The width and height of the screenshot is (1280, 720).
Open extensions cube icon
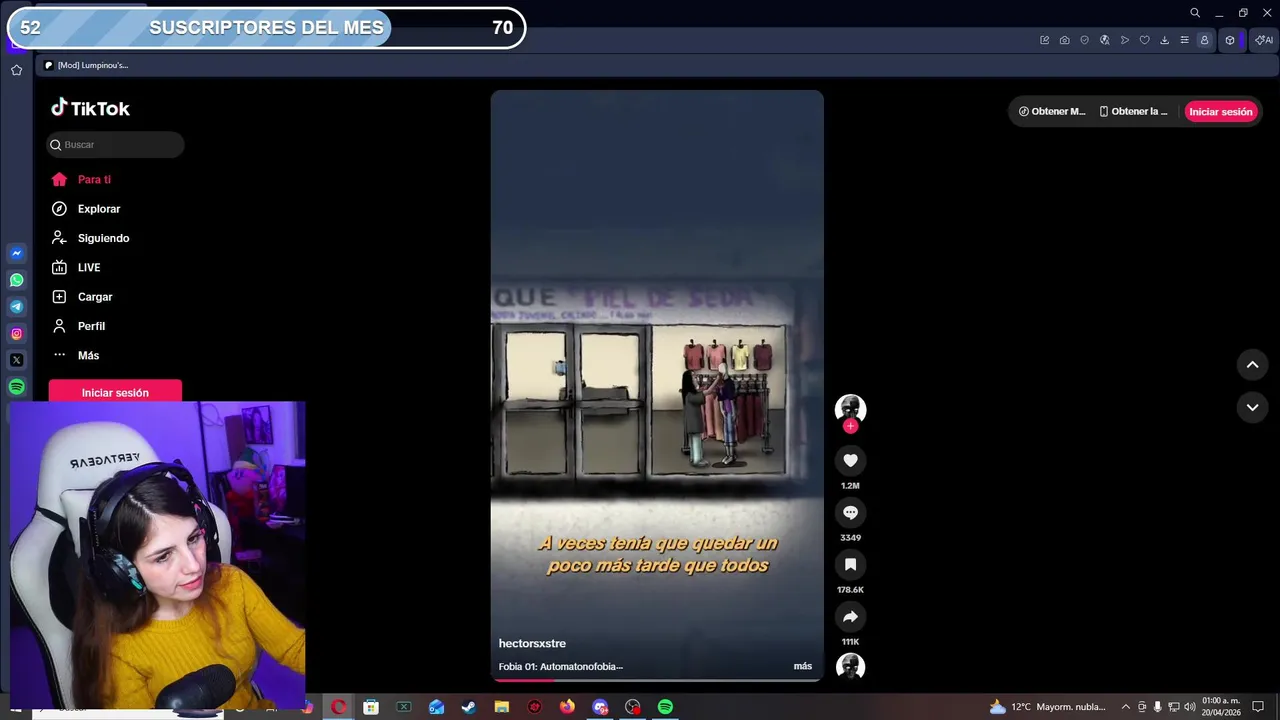click(x=1230, y=40)
